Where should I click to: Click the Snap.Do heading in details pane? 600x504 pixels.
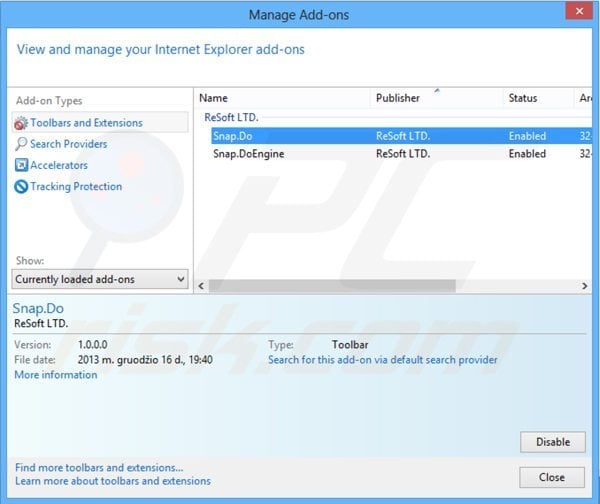point(38,308)
